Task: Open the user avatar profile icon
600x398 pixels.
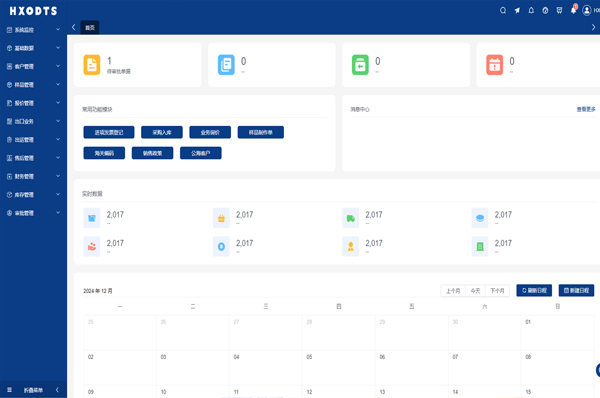Action: coord(587,10)
